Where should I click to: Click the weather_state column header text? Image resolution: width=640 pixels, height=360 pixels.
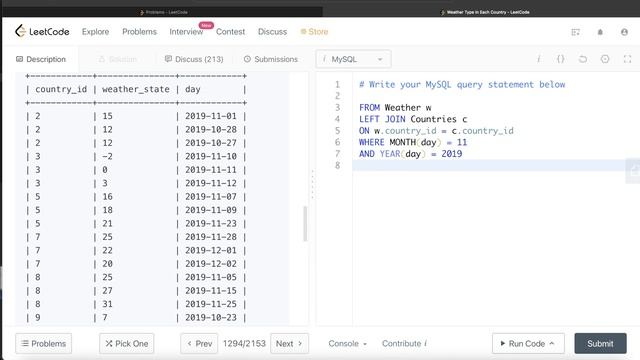coord(136,89)
